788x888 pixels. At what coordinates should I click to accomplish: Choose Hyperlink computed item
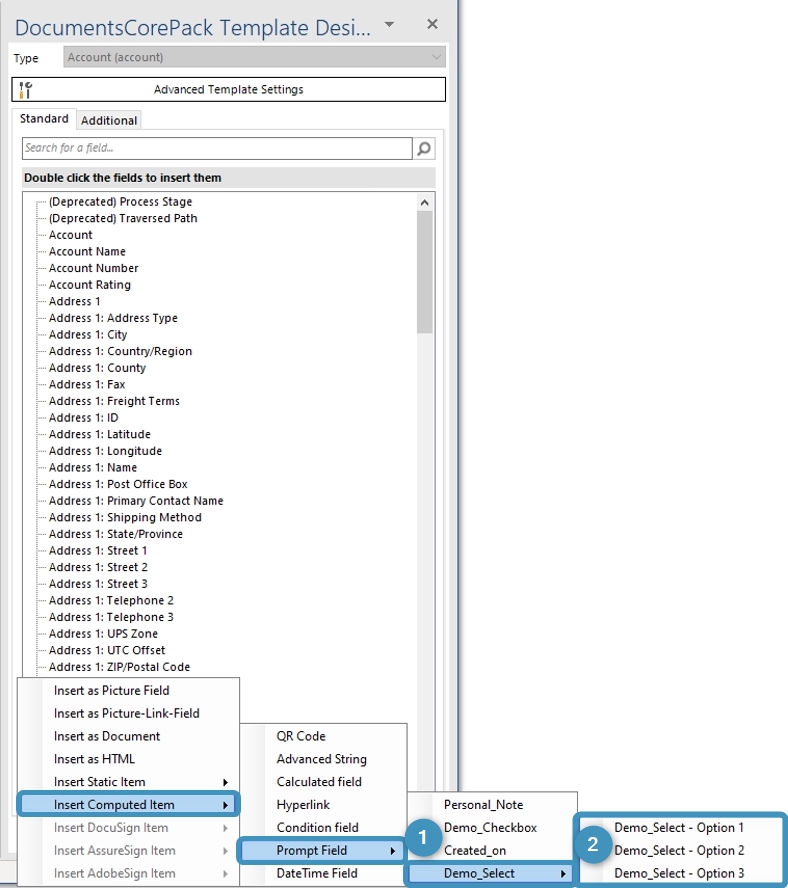pos(323,805)
